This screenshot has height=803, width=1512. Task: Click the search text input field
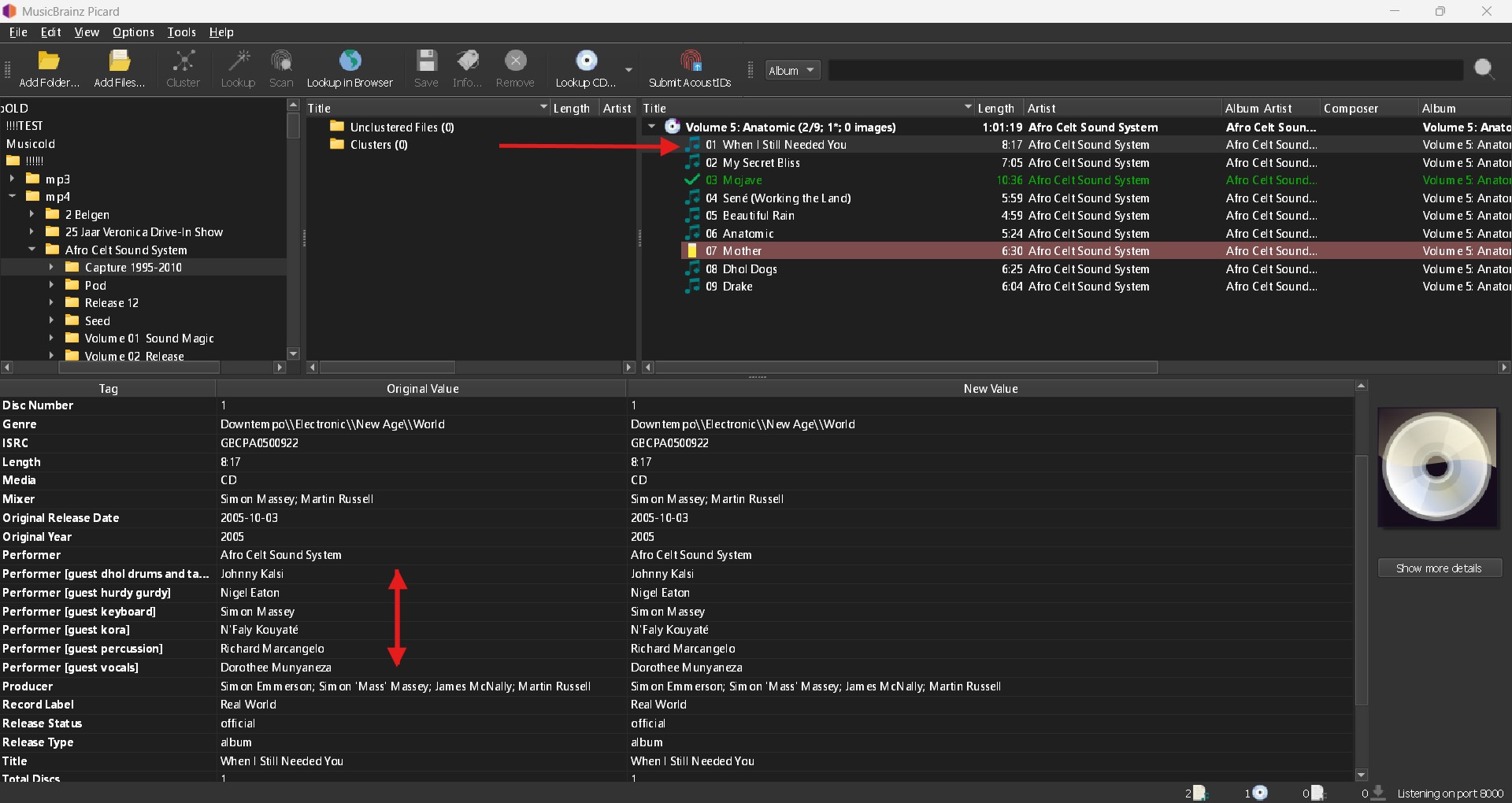click(x=1146, y=70)
